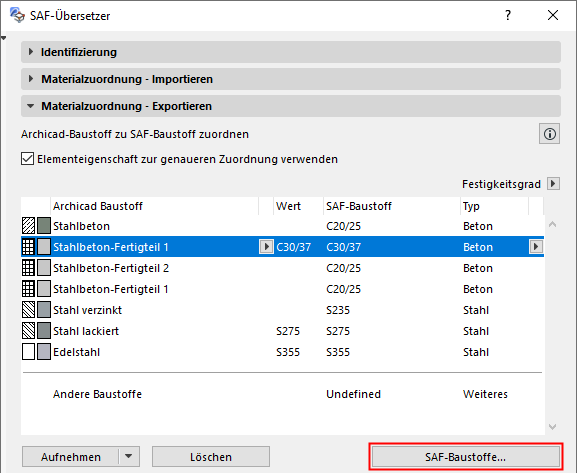Toggle Elementeigenschaft zur genaueren Zuordnung verwenden checkbox
This screenshot has height=473, width=577.
pos(28,159)
